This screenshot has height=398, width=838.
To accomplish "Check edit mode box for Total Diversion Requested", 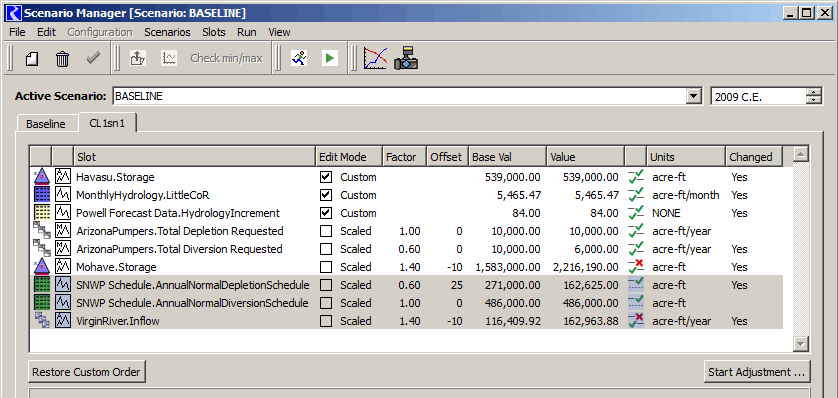I will pyautogui.click(x=325, y=249).
